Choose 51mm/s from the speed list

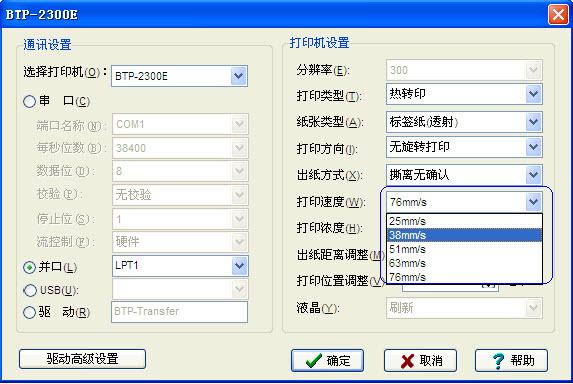[464, 249]
